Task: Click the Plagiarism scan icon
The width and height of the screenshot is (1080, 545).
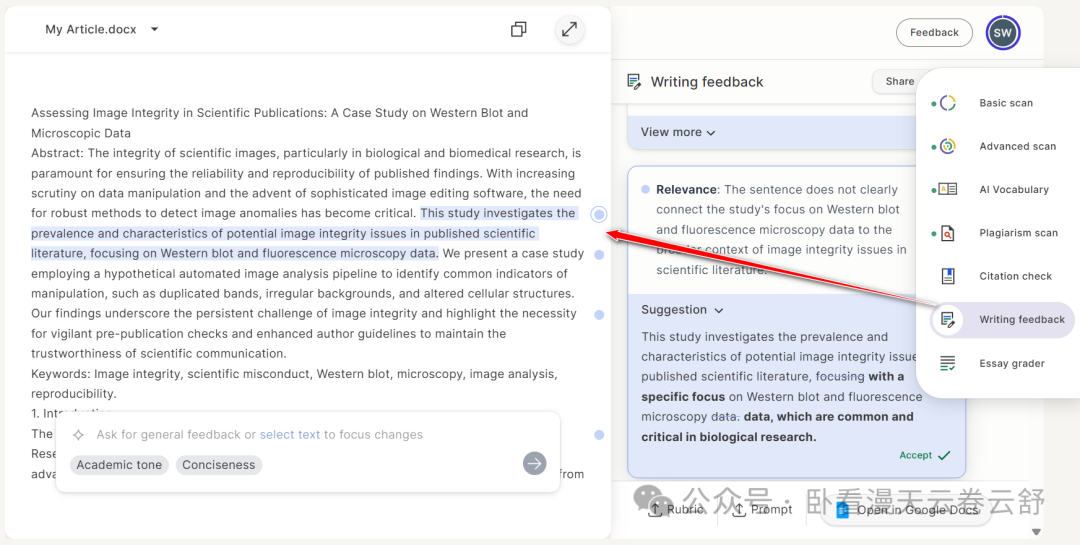Action: pos(947,233)
